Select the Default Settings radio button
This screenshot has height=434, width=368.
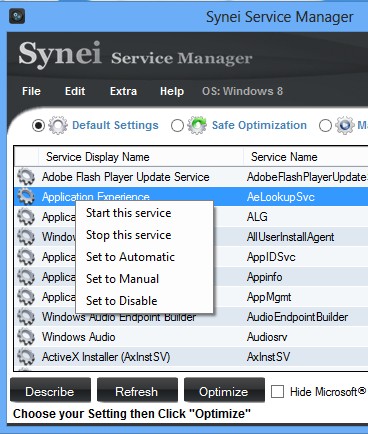tap(38, 126)
